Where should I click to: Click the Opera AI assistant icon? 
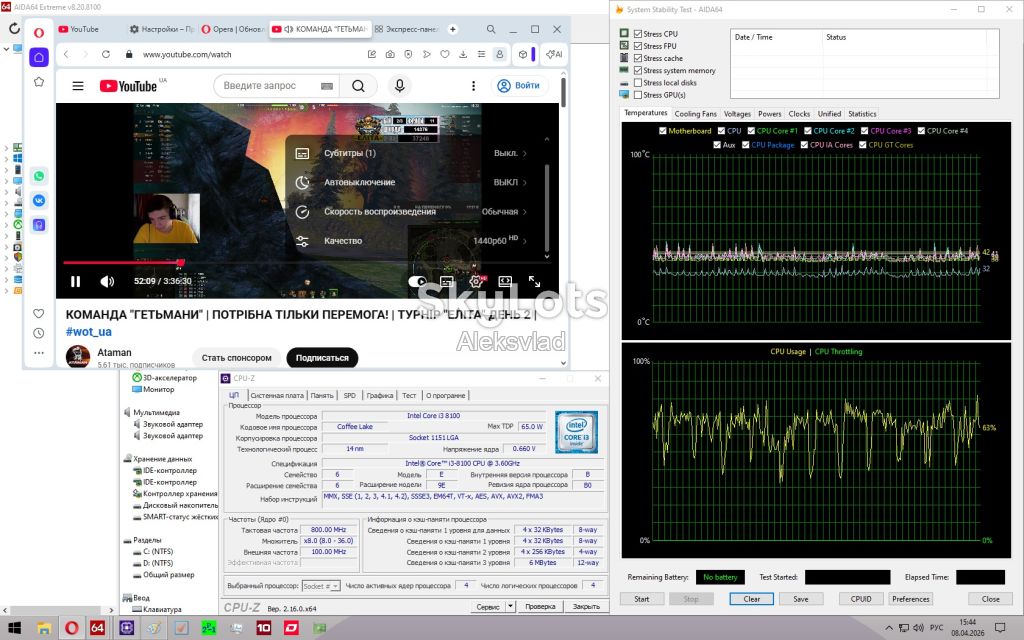coord(554,54)
